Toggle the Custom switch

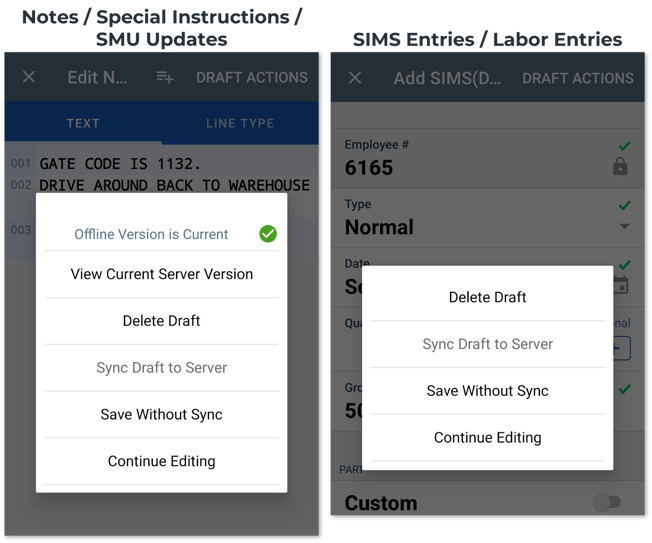coord(607,502)
